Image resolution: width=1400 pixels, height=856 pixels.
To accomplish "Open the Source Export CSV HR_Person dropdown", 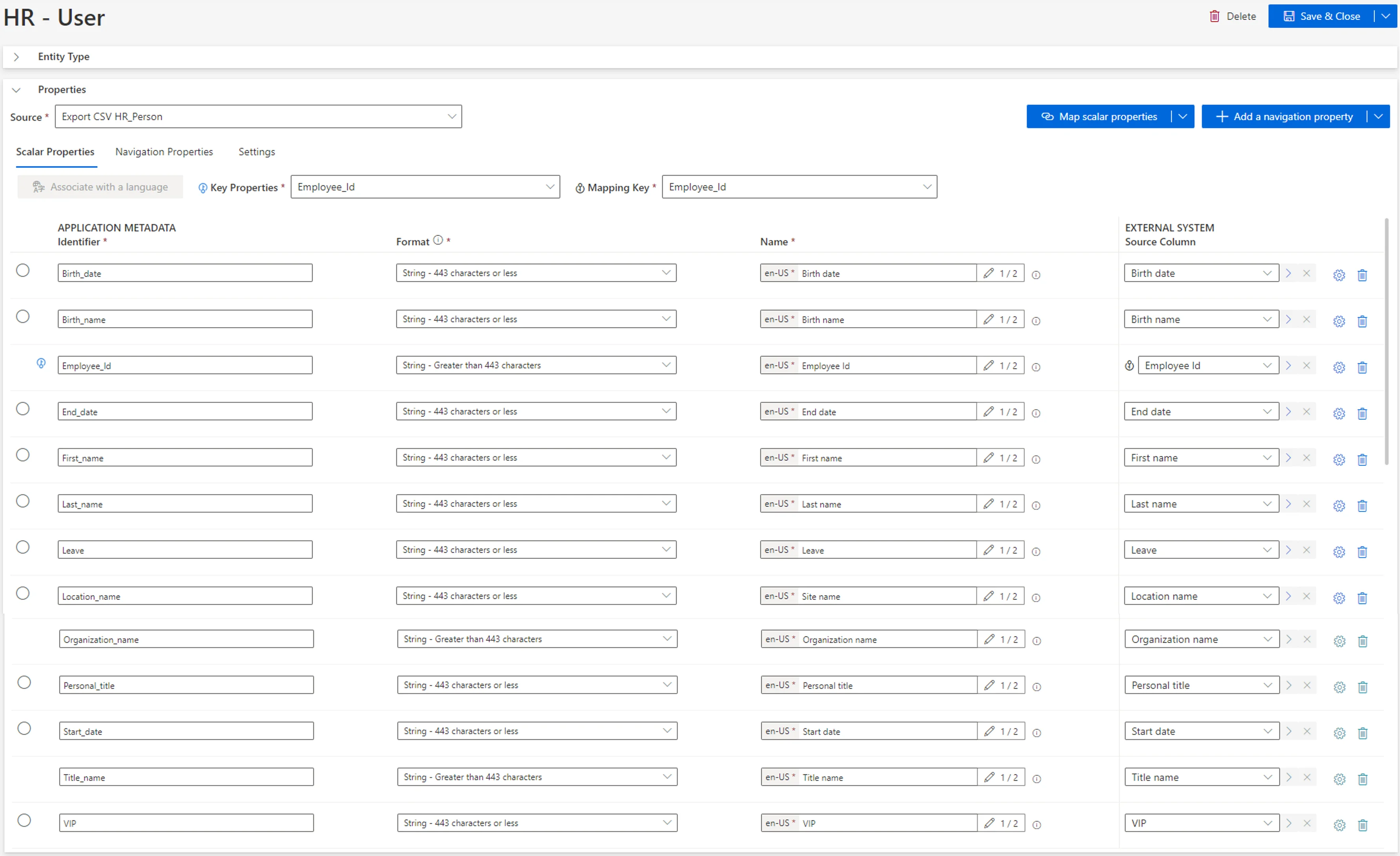I will (x=258, y=117).
